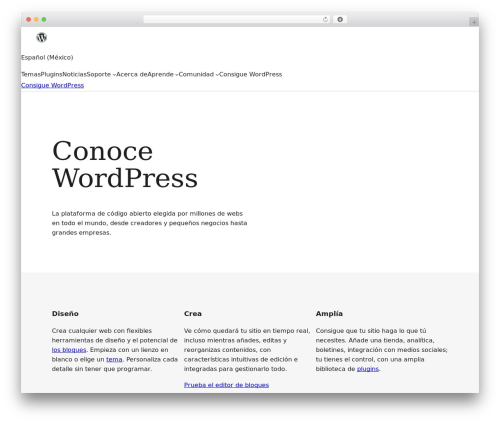Click the Crea section heading
This screenshot has width=500, height=423.
point(193,314)
